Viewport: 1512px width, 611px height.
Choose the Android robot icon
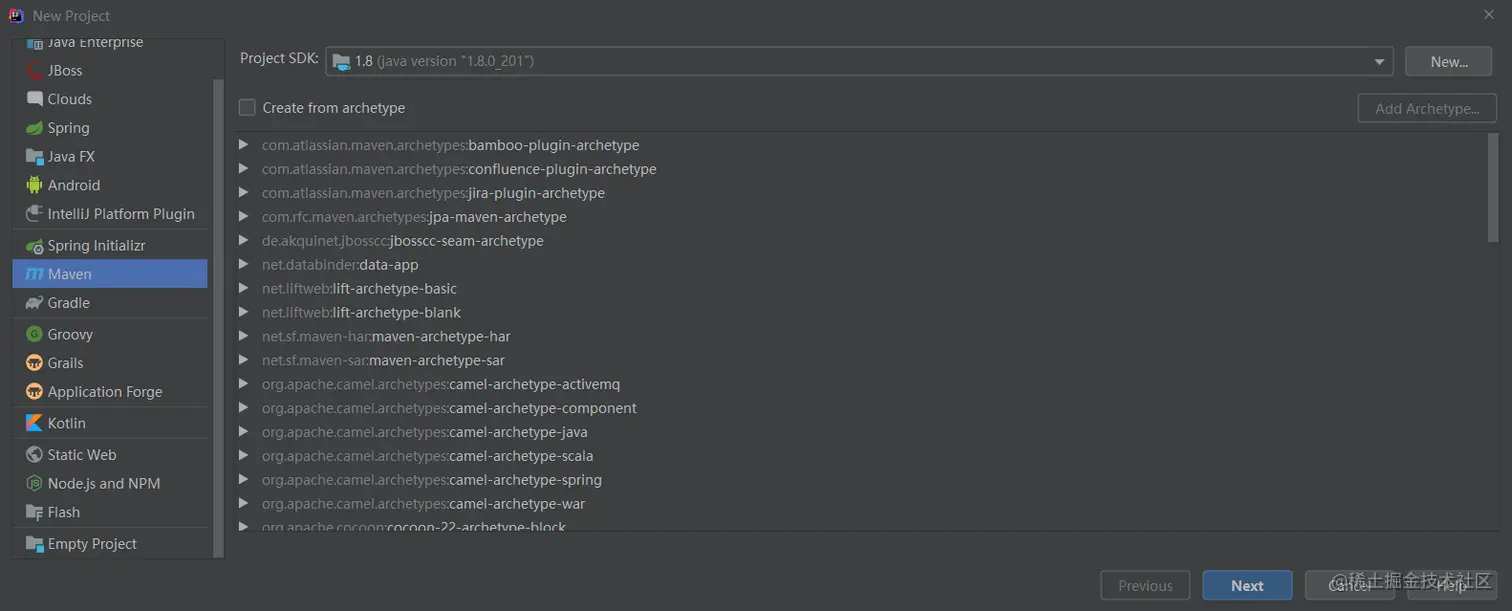(x=34, y=185)
